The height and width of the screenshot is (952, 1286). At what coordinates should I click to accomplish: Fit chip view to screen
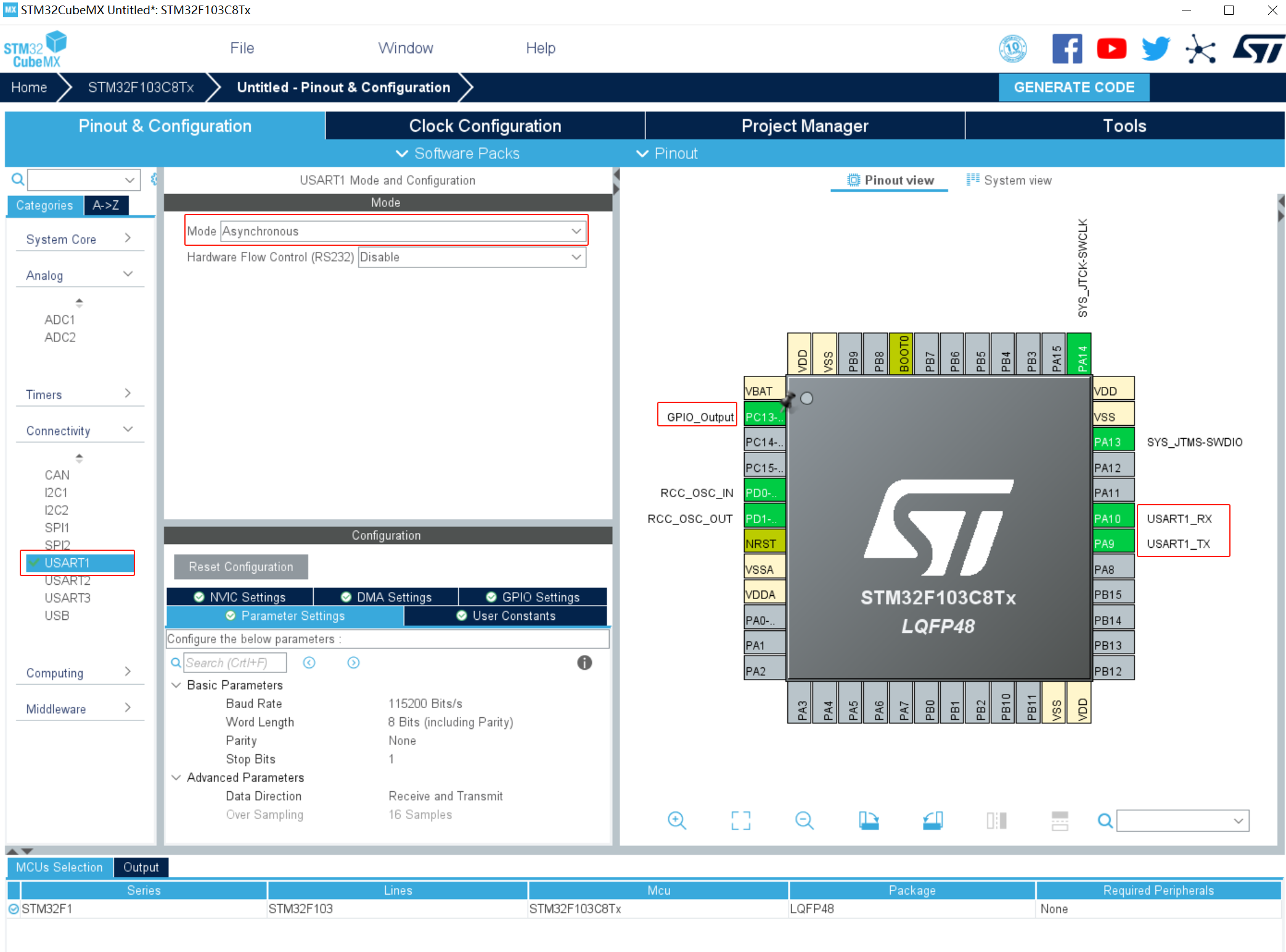point(741,820)
